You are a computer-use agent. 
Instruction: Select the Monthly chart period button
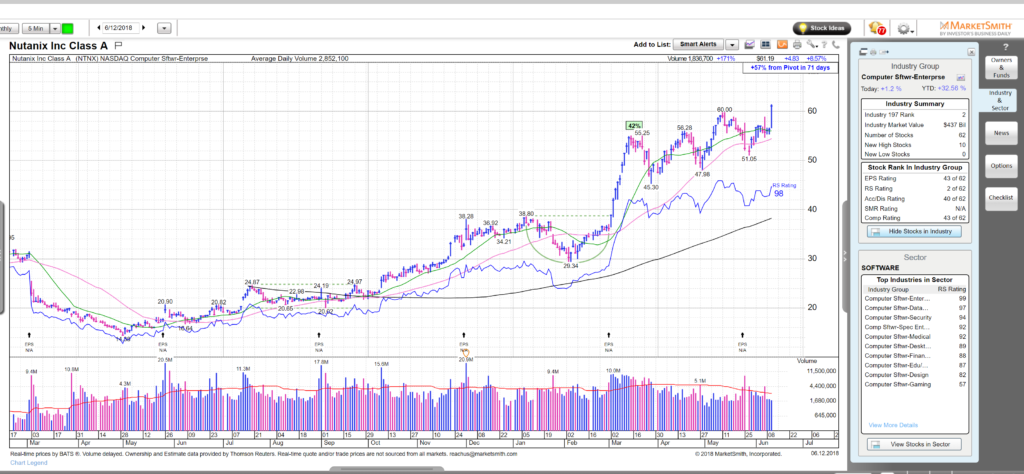click(8, 29)
